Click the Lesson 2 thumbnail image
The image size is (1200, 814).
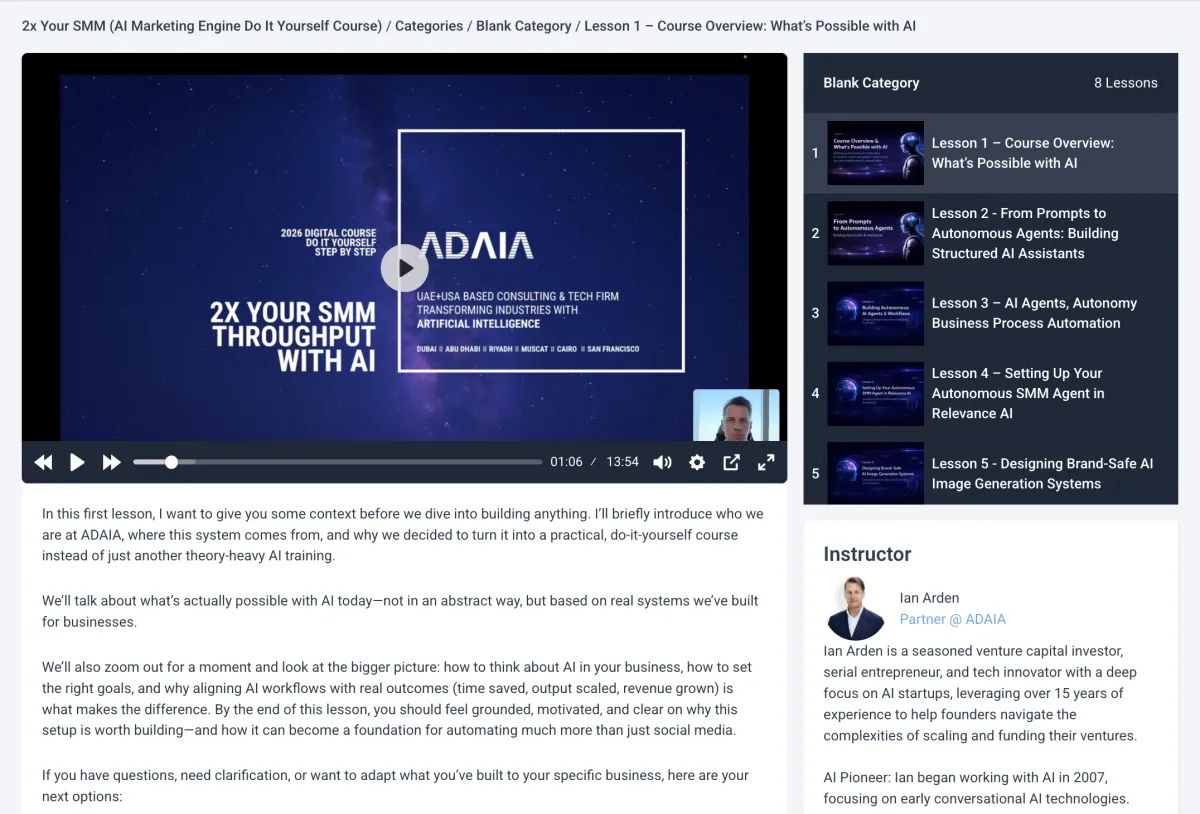875,233
